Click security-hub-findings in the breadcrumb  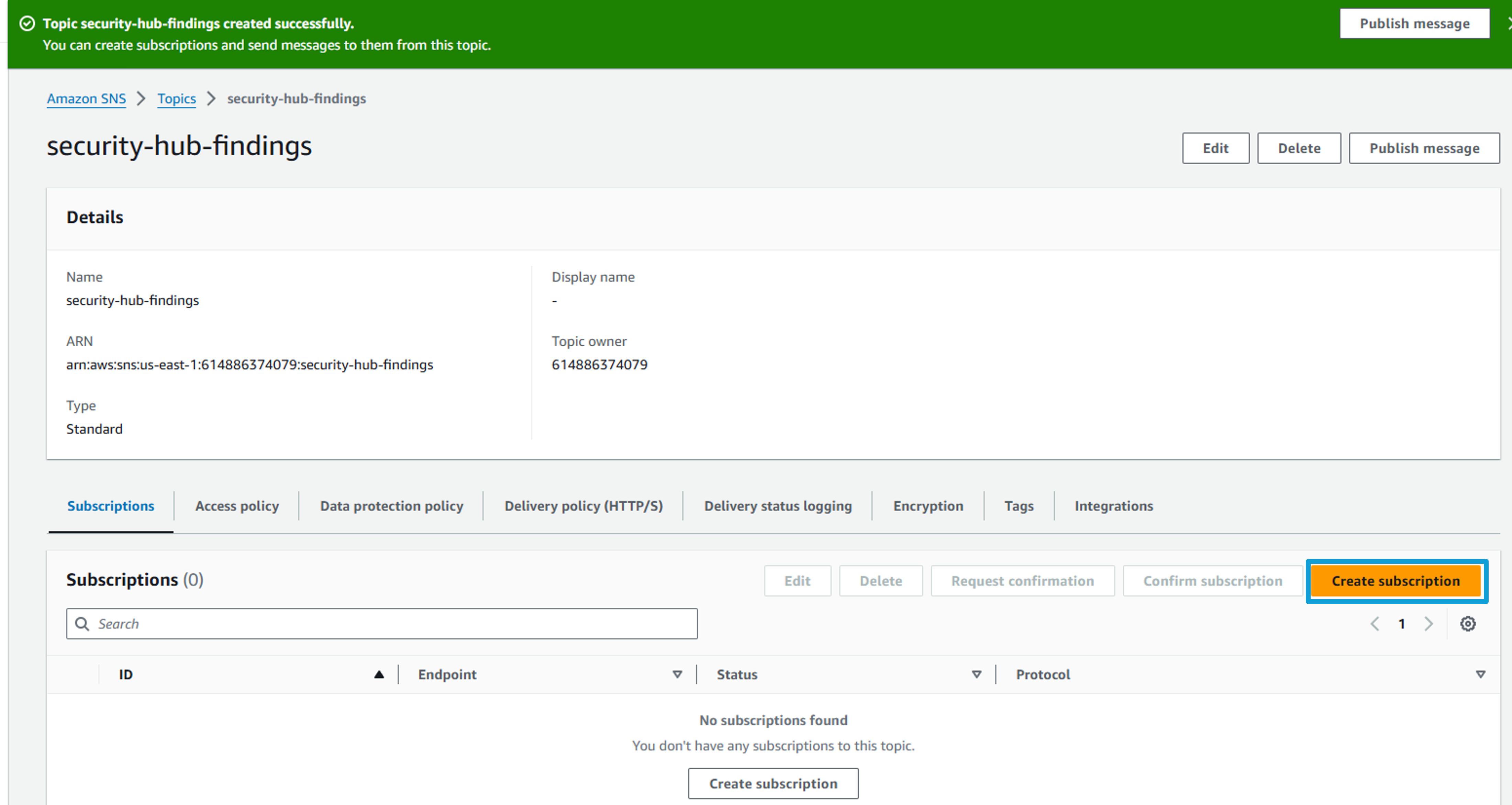click(x=297, y=99)
